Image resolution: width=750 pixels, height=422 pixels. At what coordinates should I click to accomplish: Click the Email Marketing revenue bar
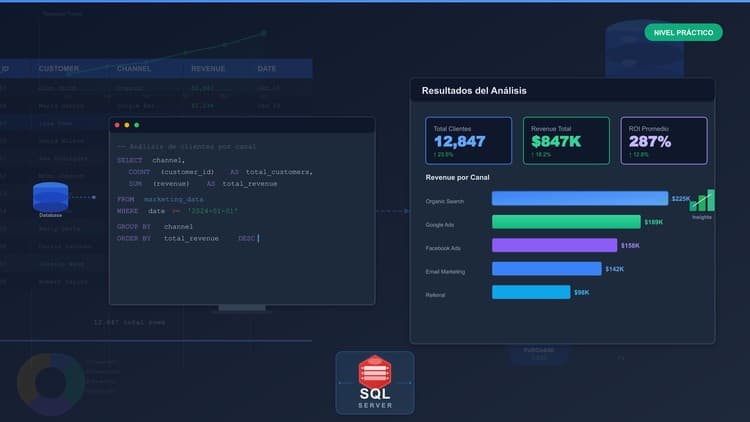click(x=546, y=268)
